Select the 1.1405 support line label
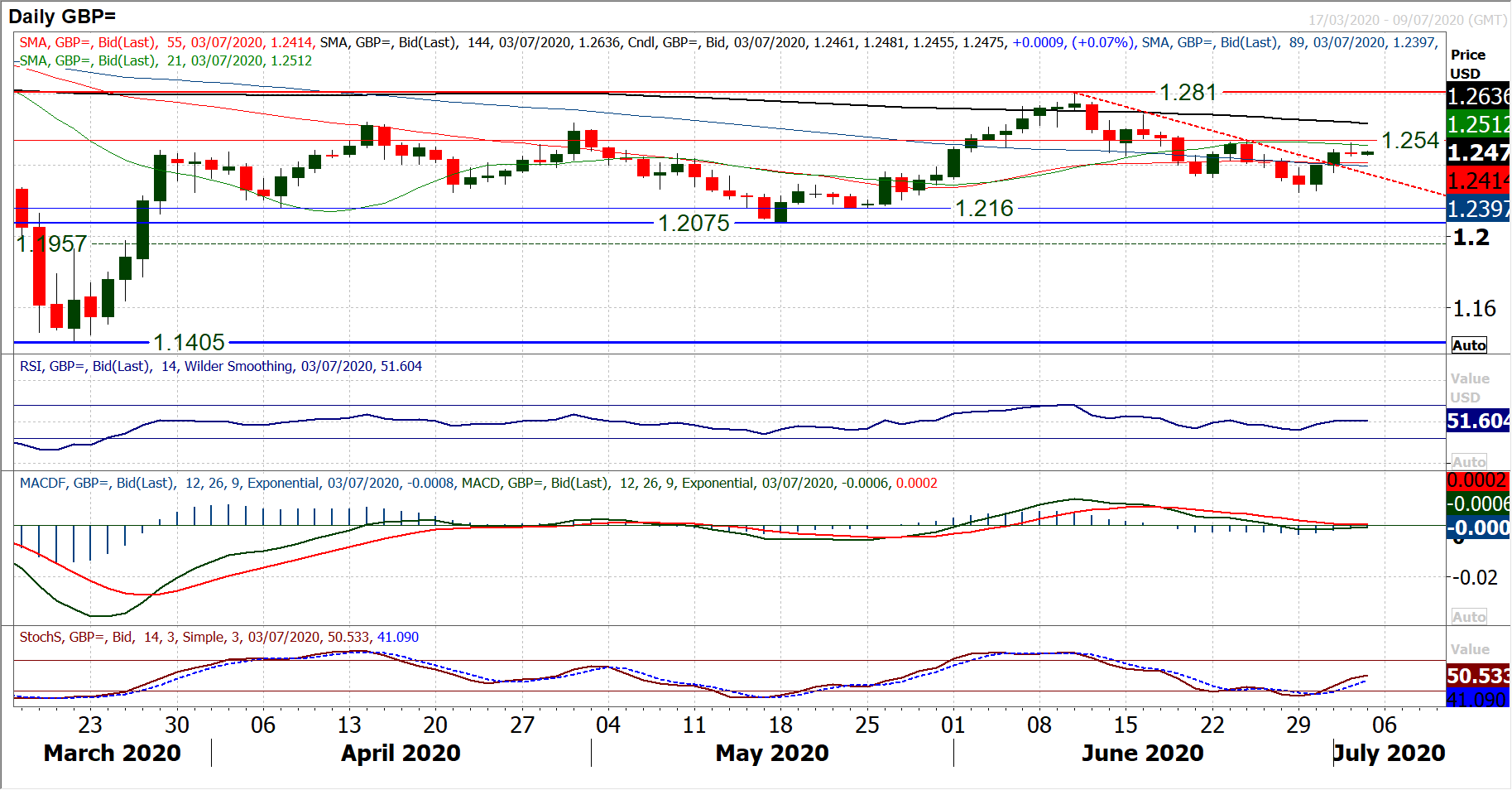This screenshot has height=790, width=1512. click(x=190, y=342)
